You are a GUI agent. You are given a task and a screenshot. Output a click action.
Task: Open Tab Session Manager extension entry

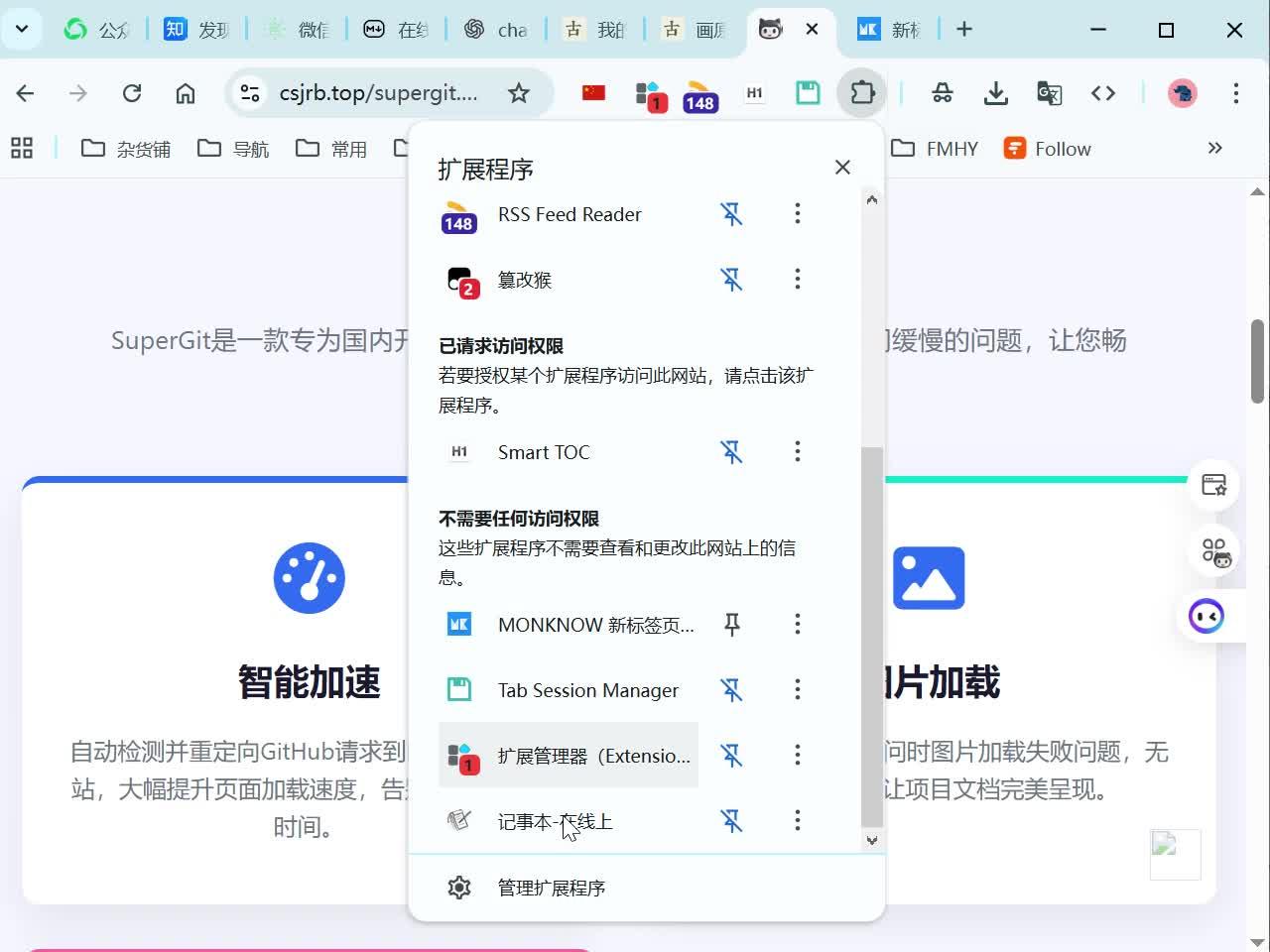569,690
